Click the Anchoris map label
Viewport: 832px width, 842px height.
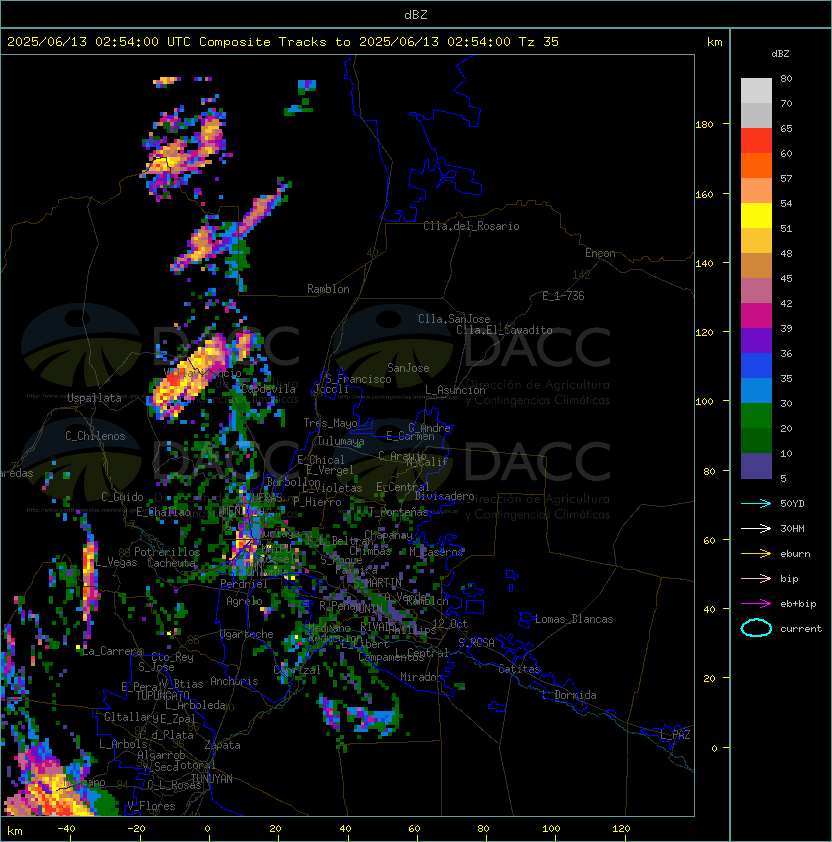pyautogui.click(x=234, y=681)
